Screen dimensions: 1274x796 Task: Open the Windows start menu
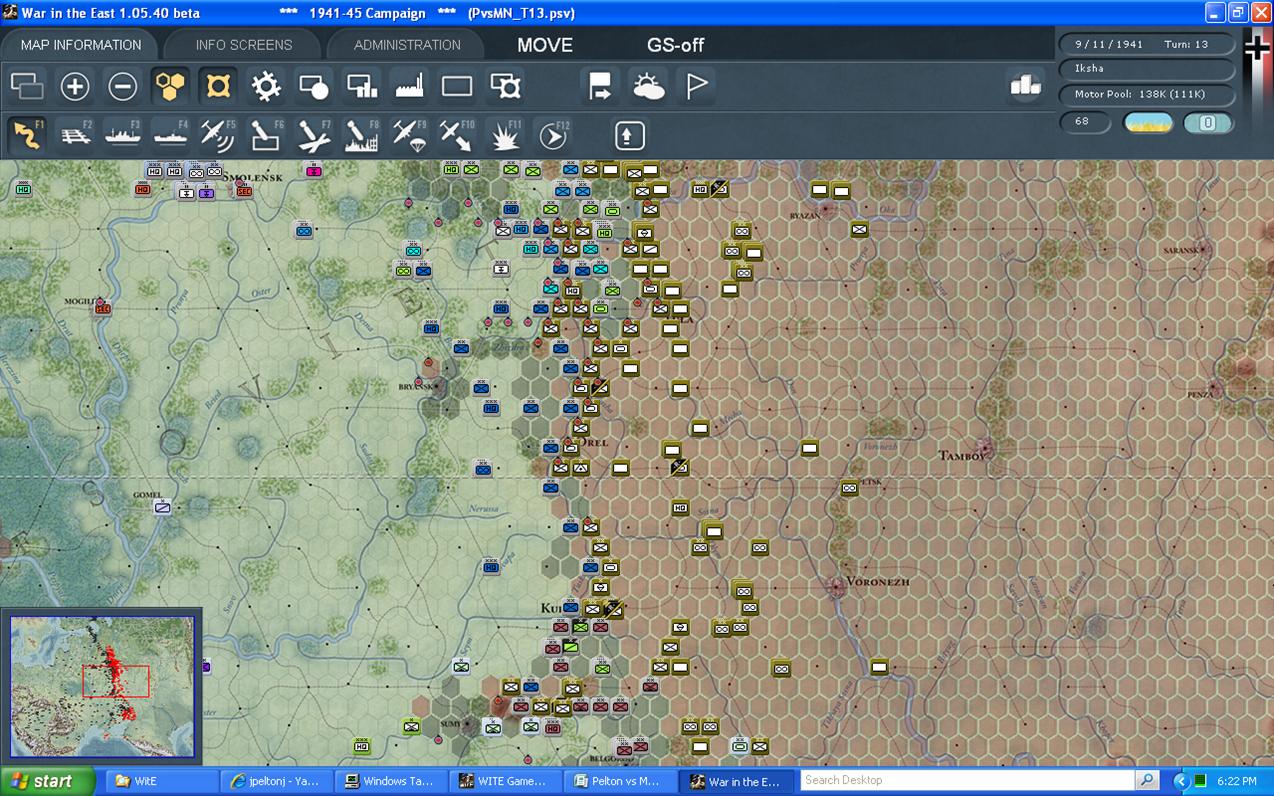pos(47,781)
